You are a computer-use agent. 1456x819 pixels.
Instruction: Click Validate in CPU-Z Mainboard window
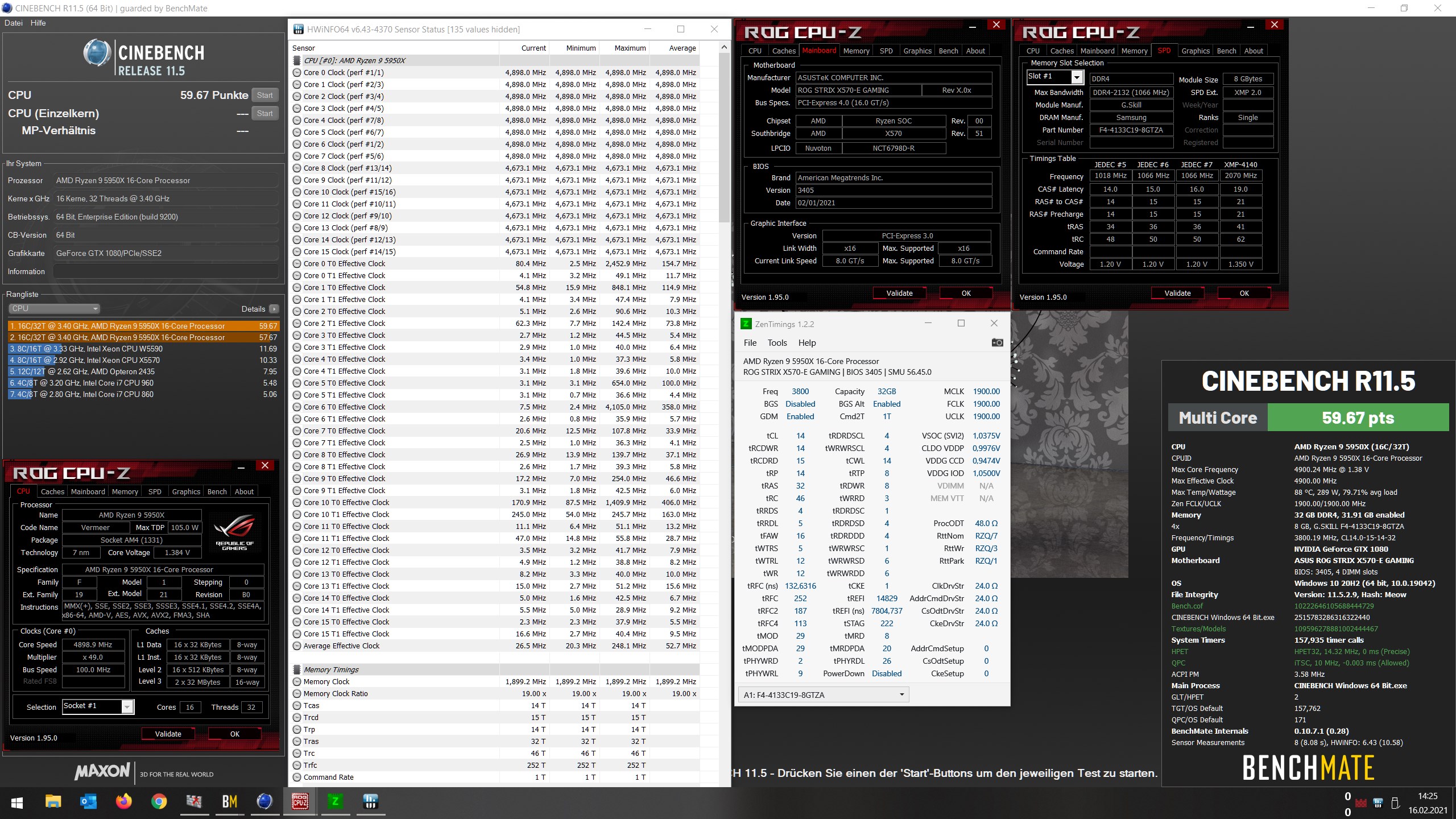899,293
